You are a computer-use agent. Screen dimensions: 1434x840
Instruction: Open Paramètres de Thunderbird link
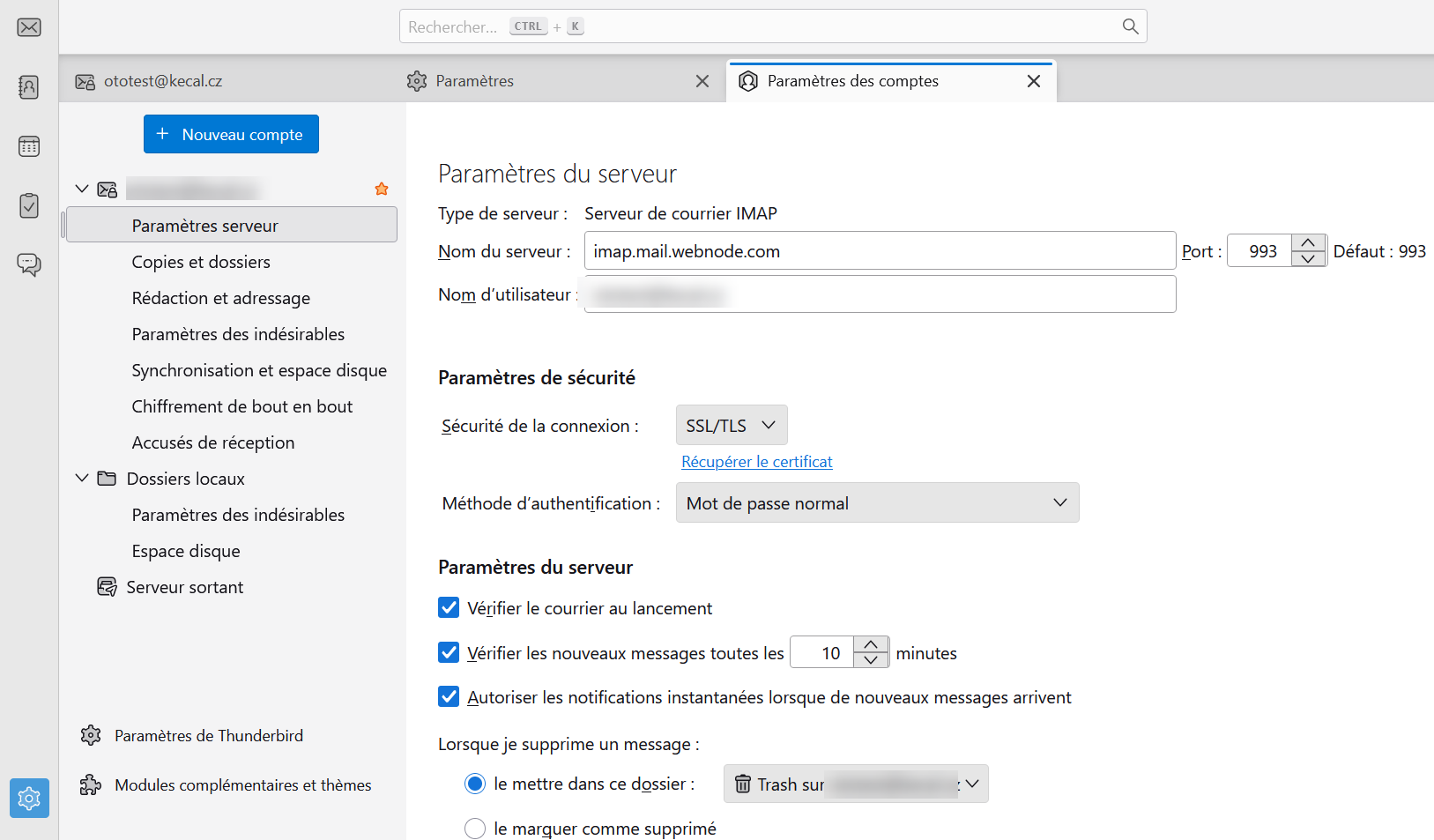(209, 735)
